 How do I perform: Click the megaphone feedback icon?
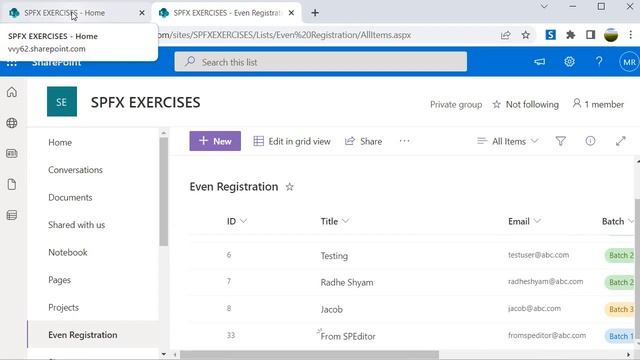540,62
